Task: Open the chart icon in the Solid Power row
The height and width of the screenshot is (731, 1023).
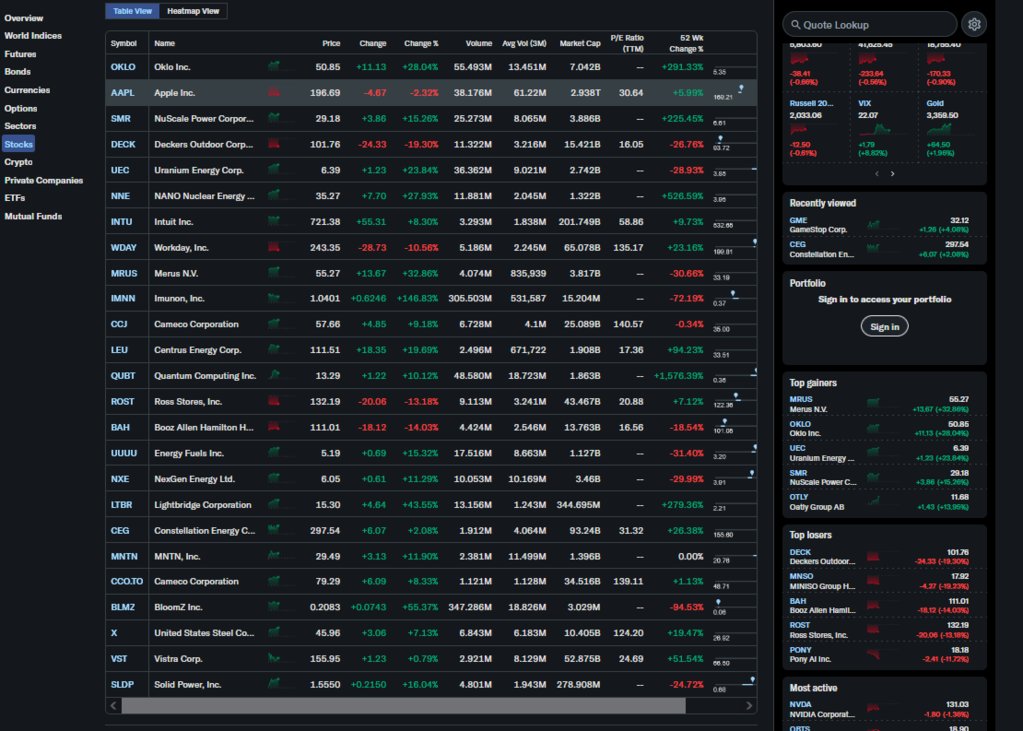Action: click(x=274, y=684)
